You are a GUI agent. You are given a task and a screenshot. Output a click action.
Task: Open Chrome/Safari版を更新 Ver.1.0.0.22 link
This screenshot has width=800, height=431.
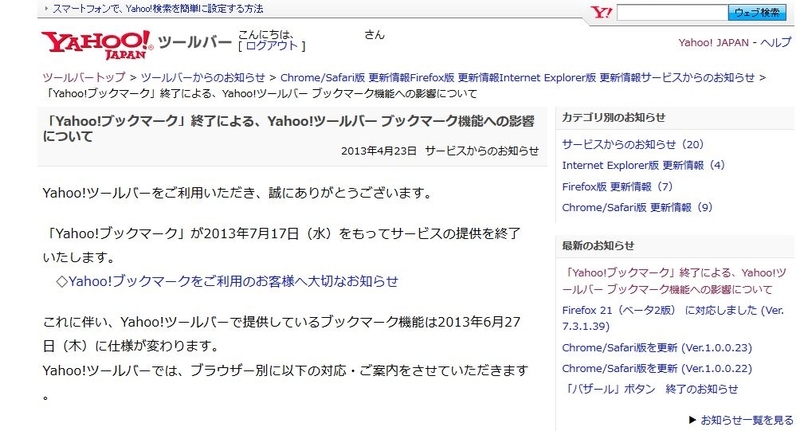point(657,368)
